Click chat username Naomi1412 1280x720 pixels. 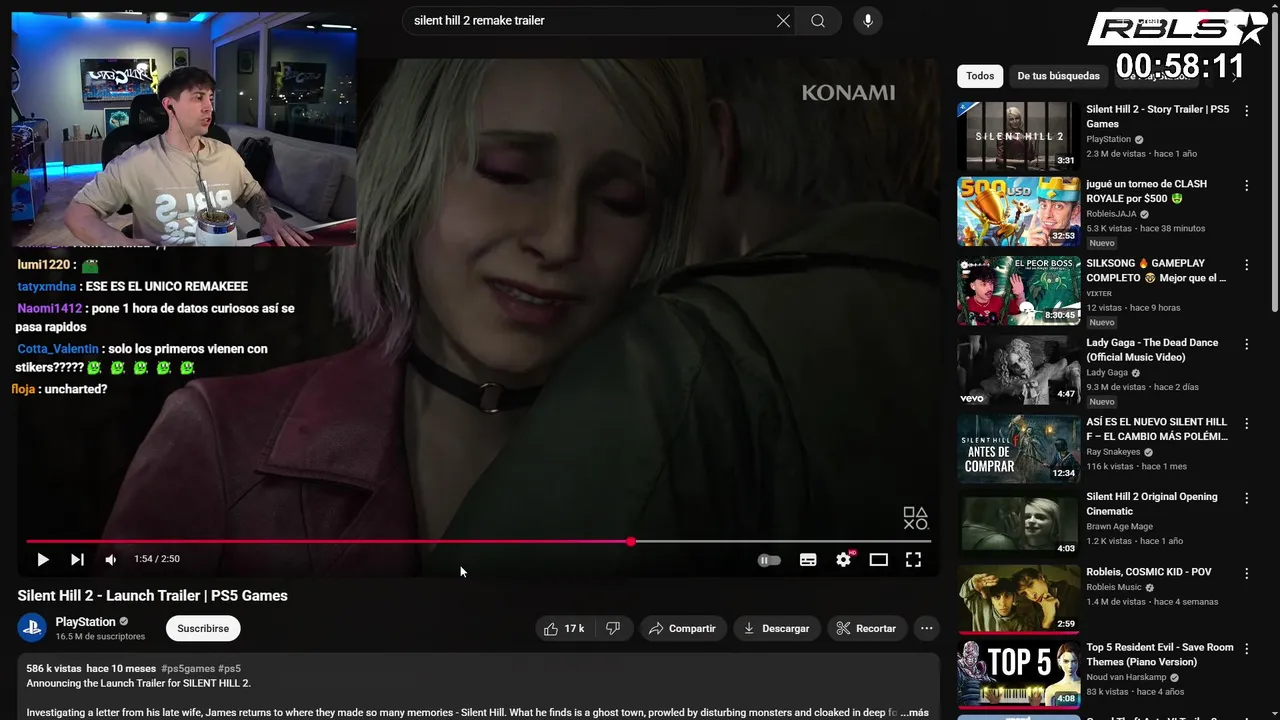49,309
